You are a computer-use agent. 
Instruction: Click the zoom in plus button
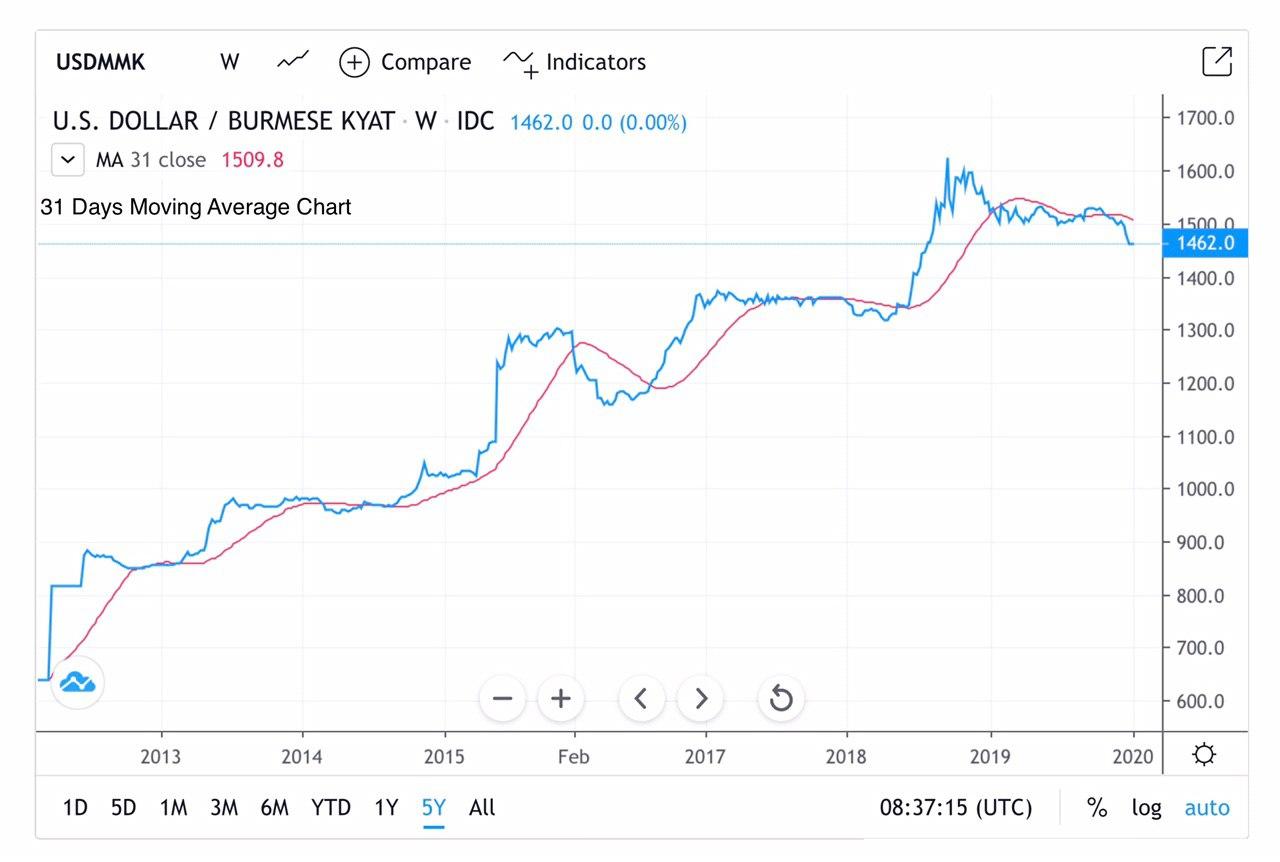tap(561, 698)
